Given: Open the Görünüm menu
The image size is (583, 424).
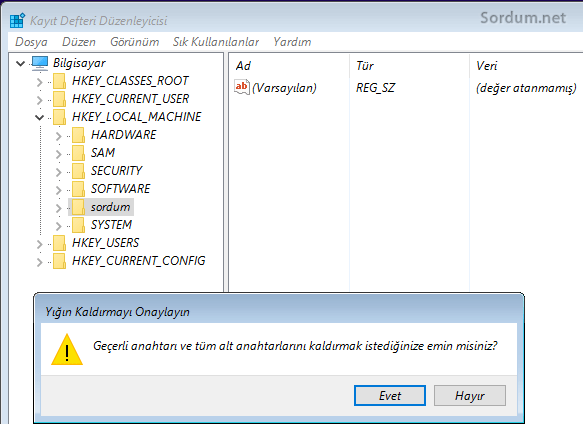Looking at the screenshot, I should [135, 42].
